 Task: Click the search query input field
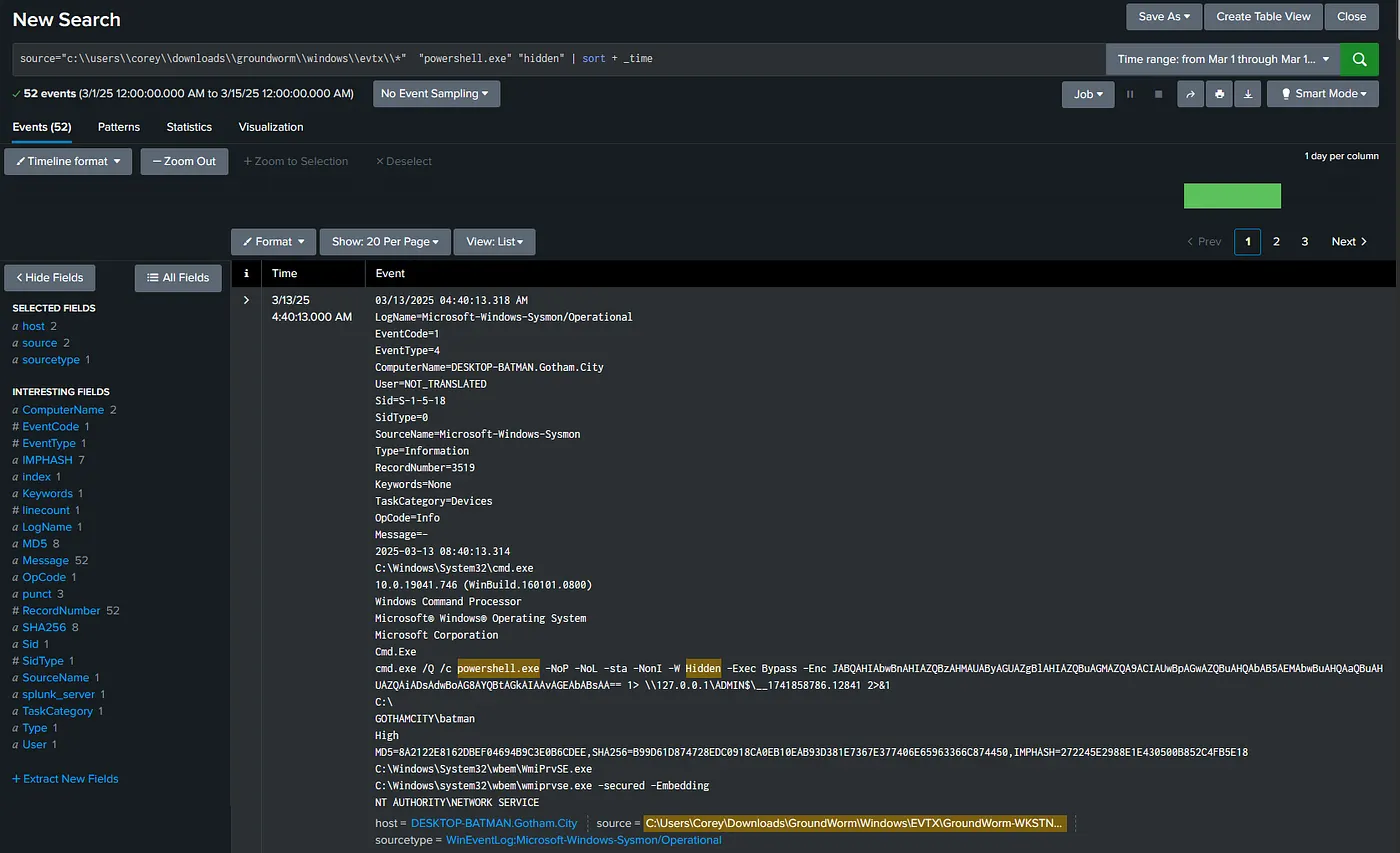click(x=559, y=59)
